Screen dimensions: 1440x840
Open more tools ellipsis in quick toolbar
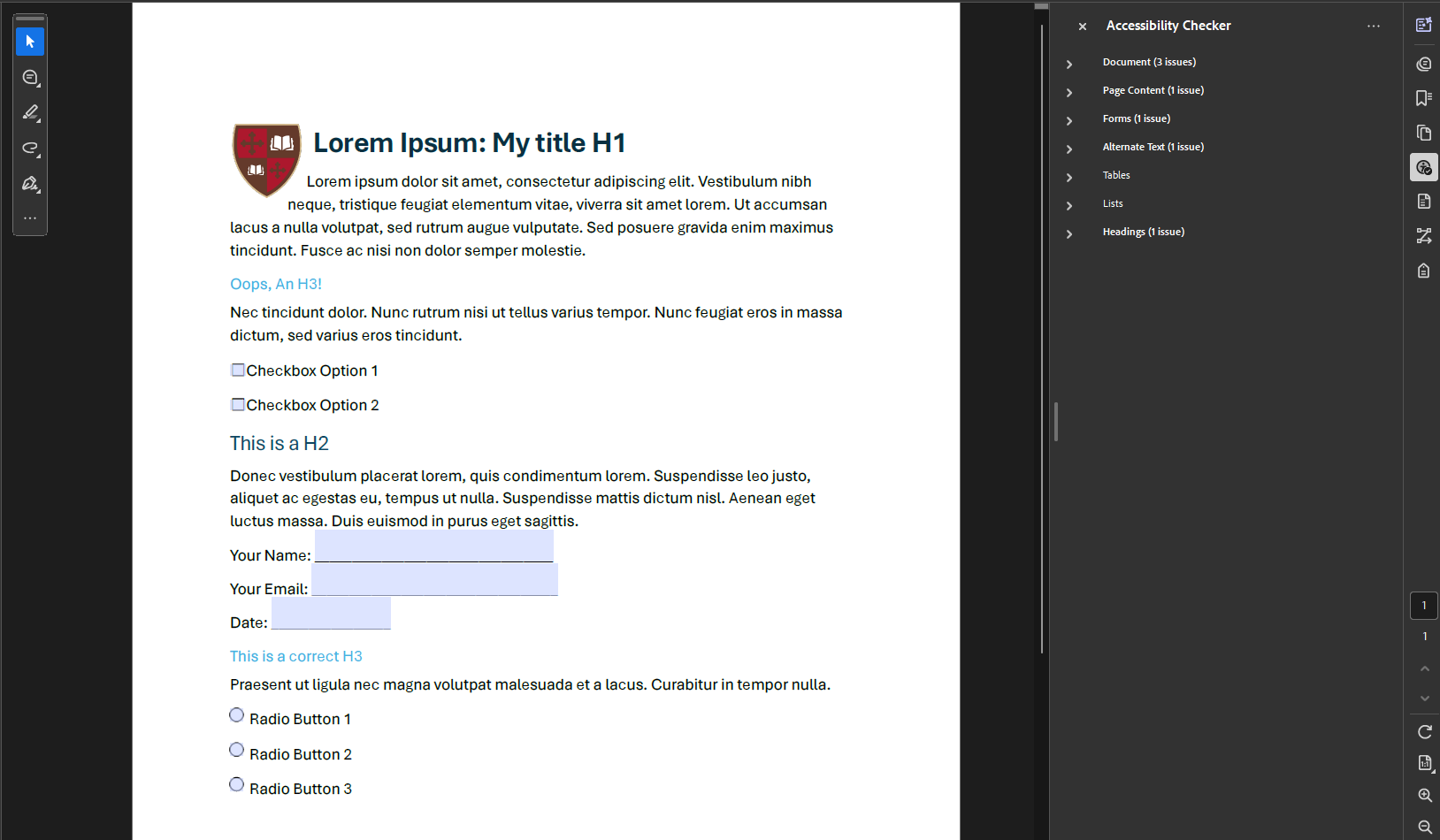point(30,218)
